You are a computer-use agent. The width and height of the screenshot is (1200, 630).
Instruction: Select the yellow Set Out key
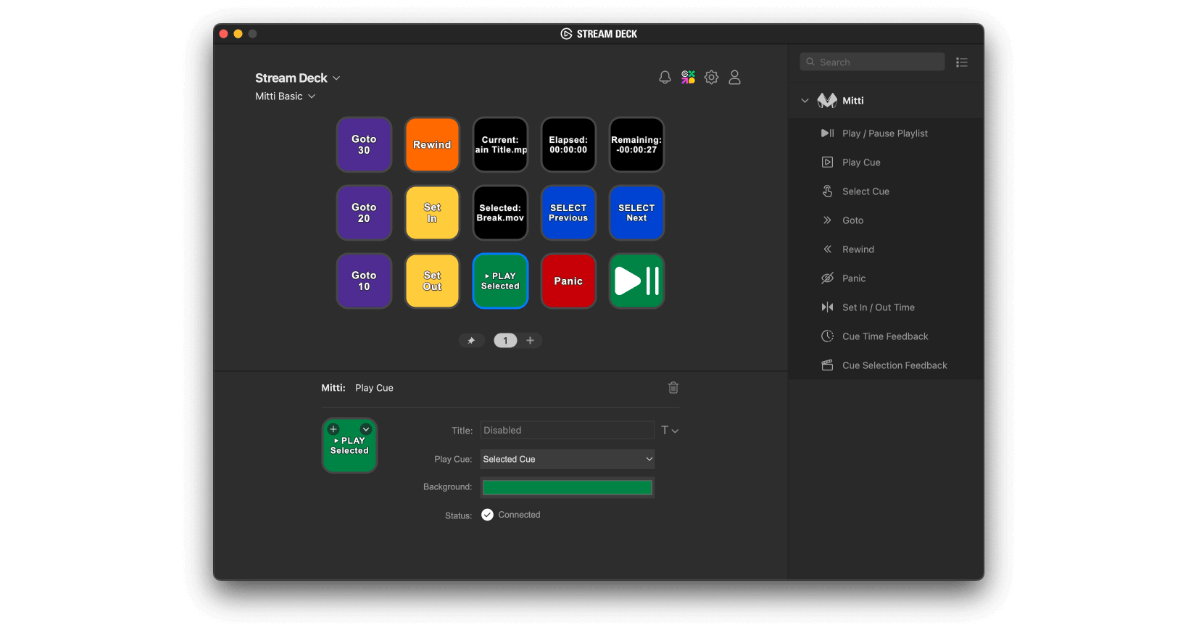coord(432,281)
